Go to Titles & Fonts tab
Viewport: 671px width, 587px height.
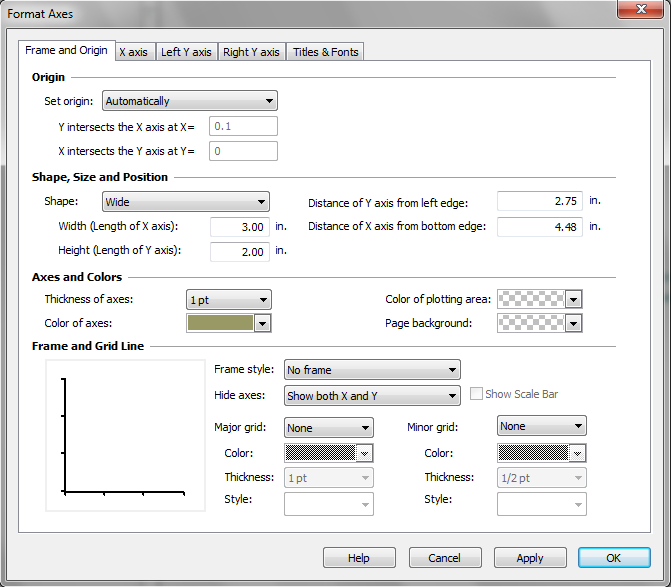click(x=326, y=52)
